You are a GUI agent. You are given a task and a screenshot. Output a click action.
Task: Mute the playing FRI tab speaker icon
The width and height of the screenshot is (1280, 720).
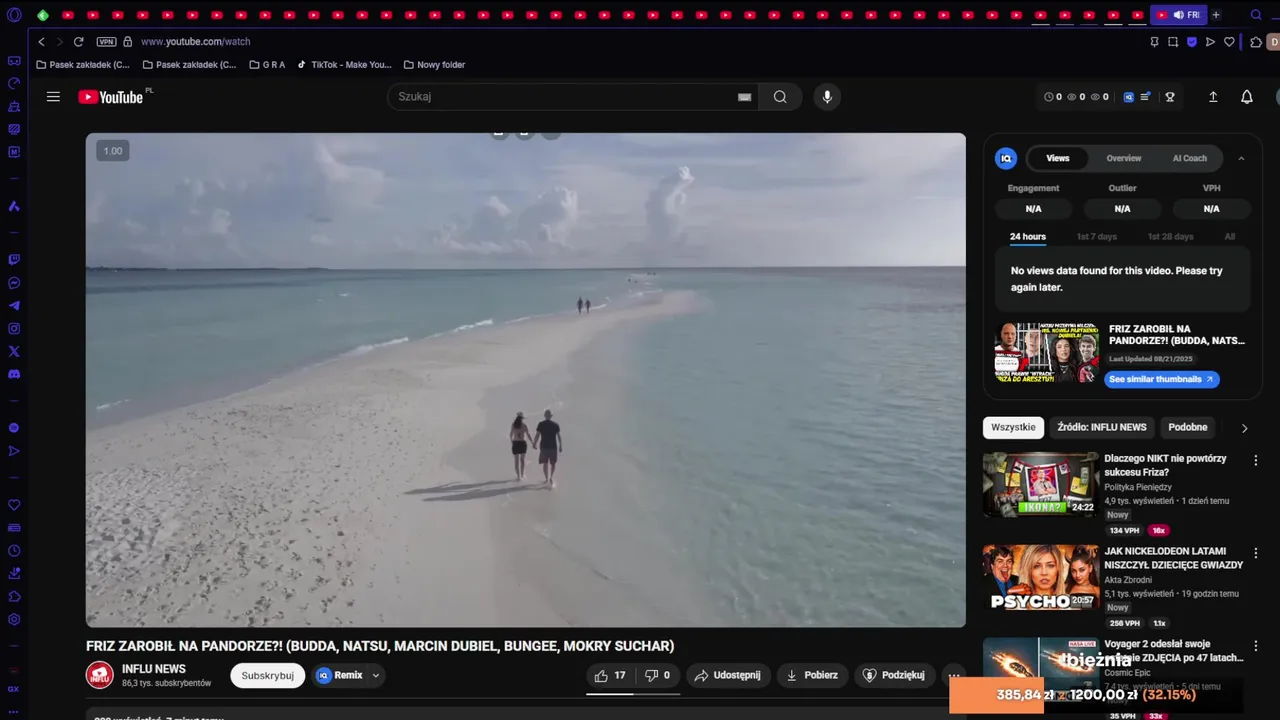(x=1178, y=15)
